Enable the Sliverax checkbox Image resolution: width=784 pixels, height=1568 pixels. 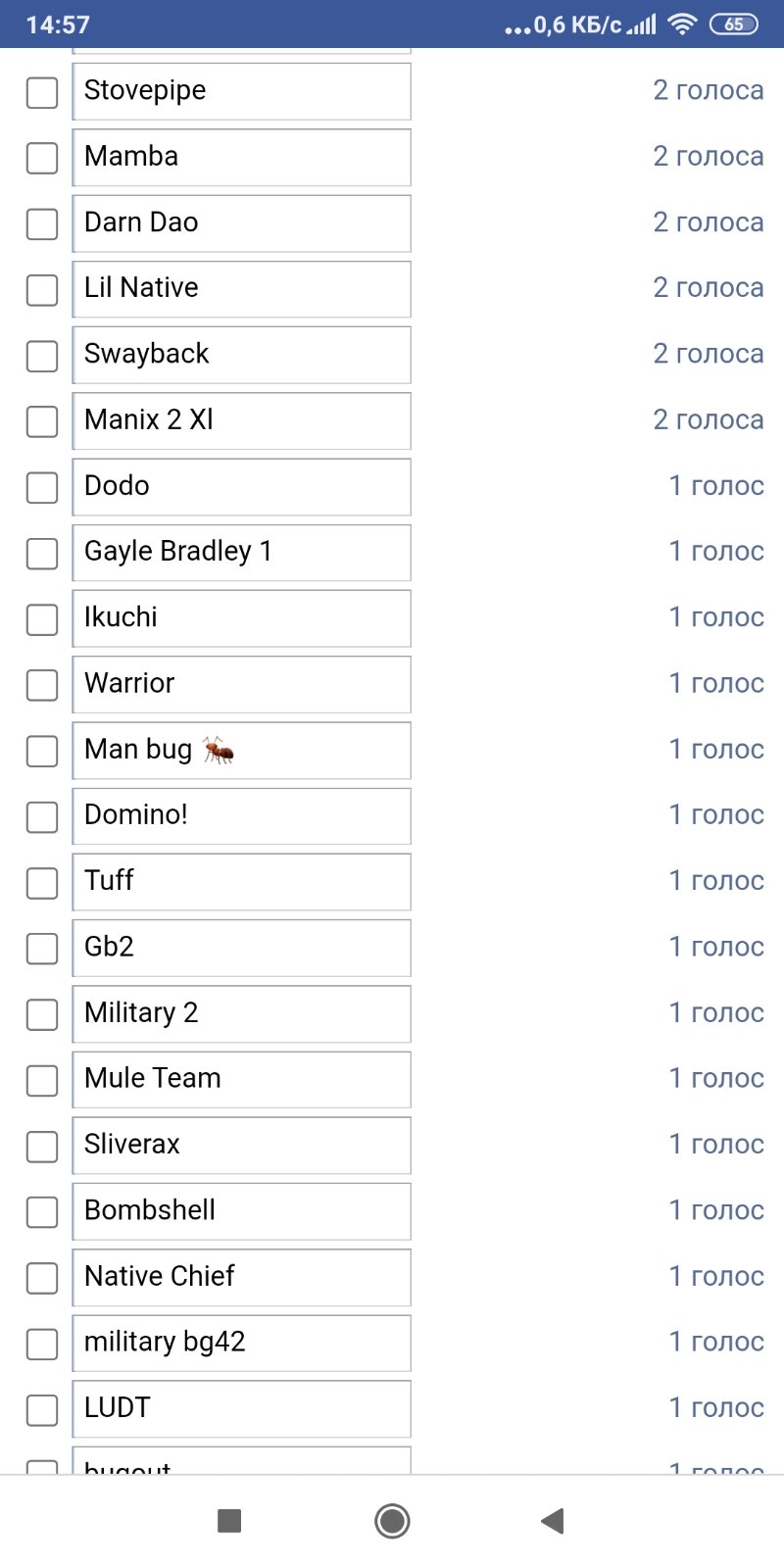[42, 1146]
